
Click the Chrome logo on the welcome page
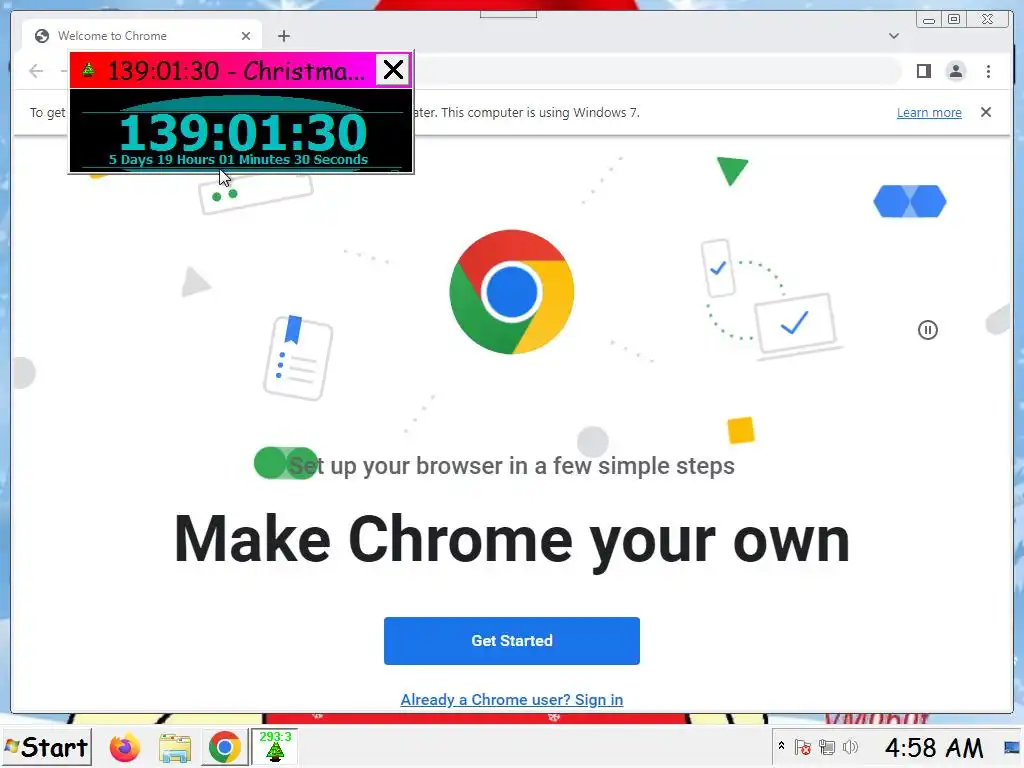point(512,292)
